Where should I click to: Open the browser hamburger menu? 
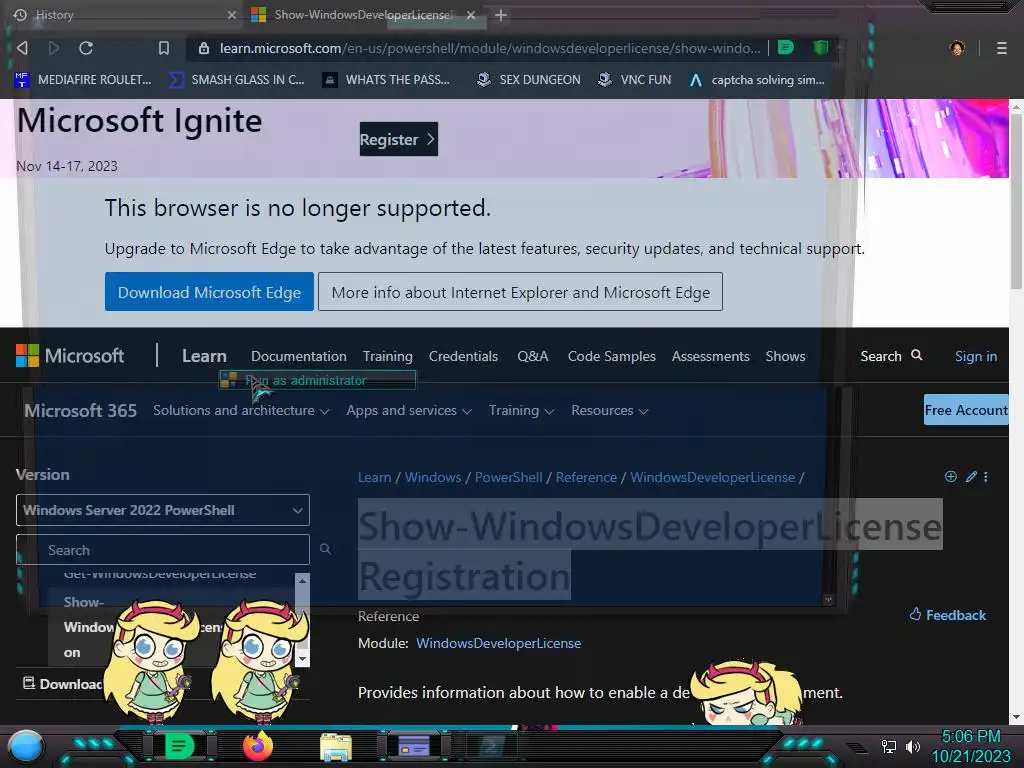coord(1001,48)
